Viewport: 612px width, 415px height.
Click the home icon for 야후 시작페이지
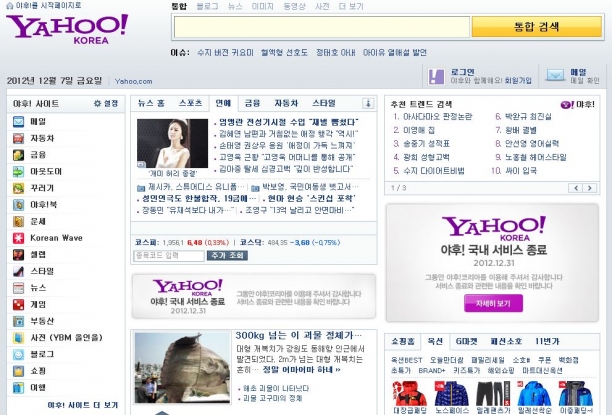click(x=10, y=5)
